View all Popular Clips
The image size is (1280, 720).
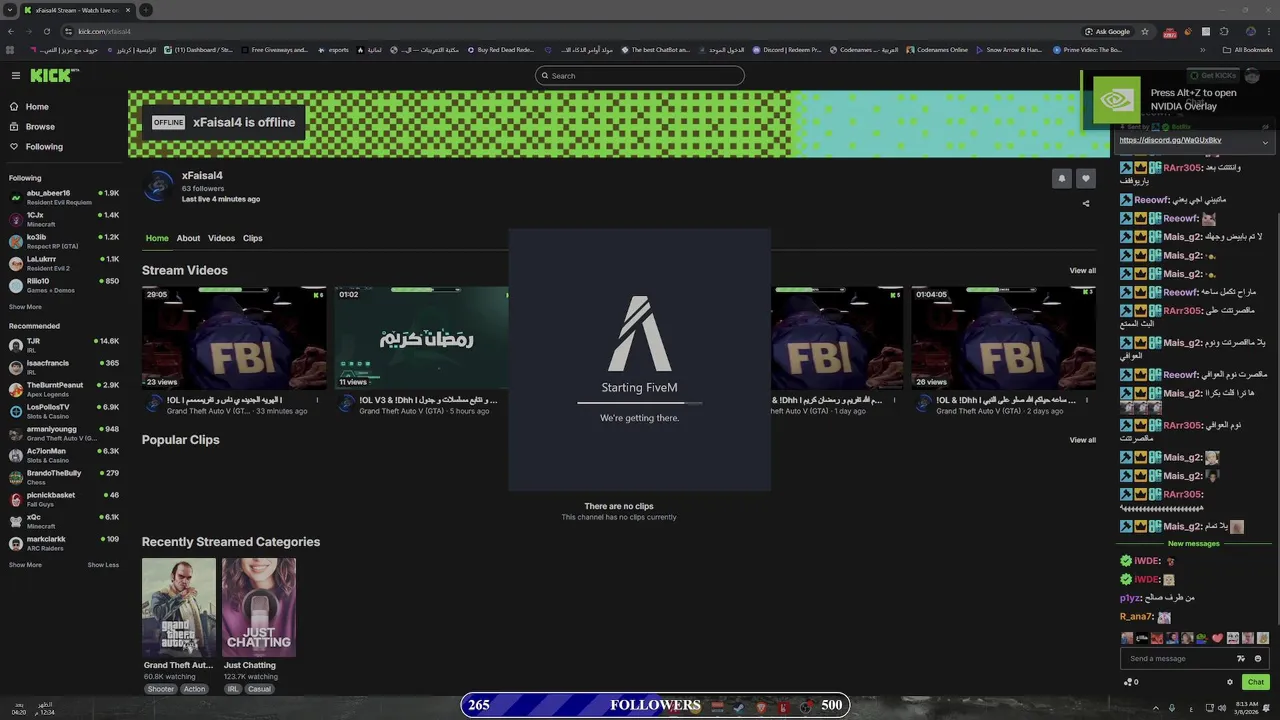point(1082,440)
